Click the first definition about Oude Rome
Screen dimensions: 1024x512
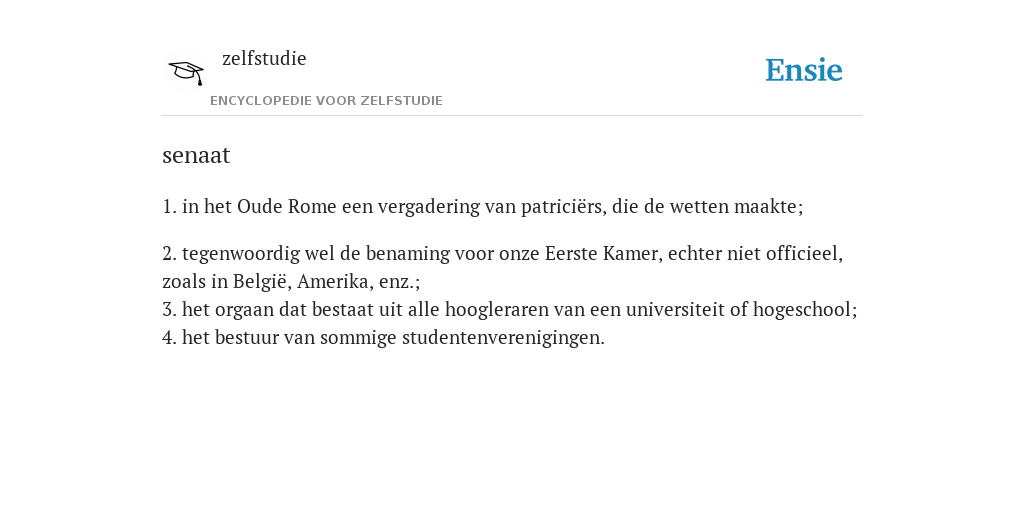483,206
